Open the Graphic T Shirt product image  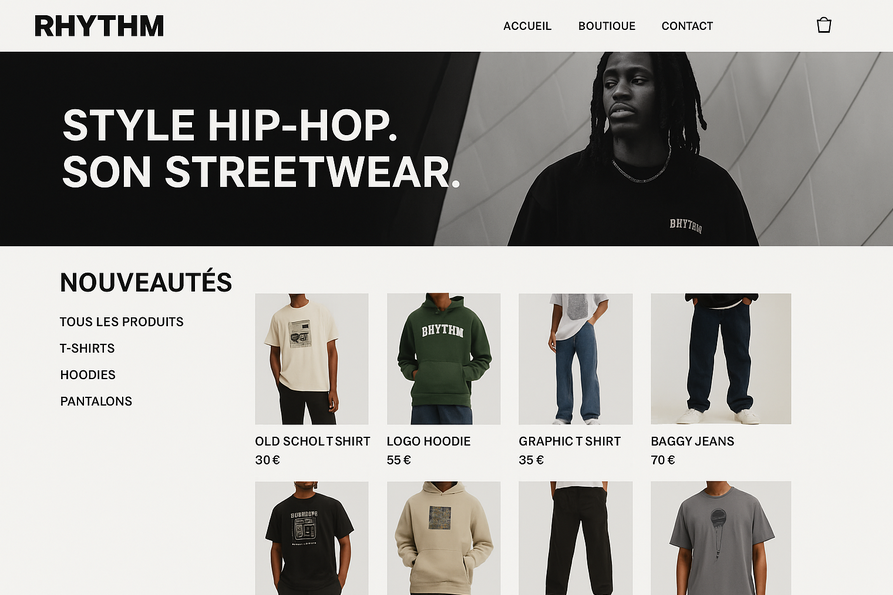[x=575, y=359]
